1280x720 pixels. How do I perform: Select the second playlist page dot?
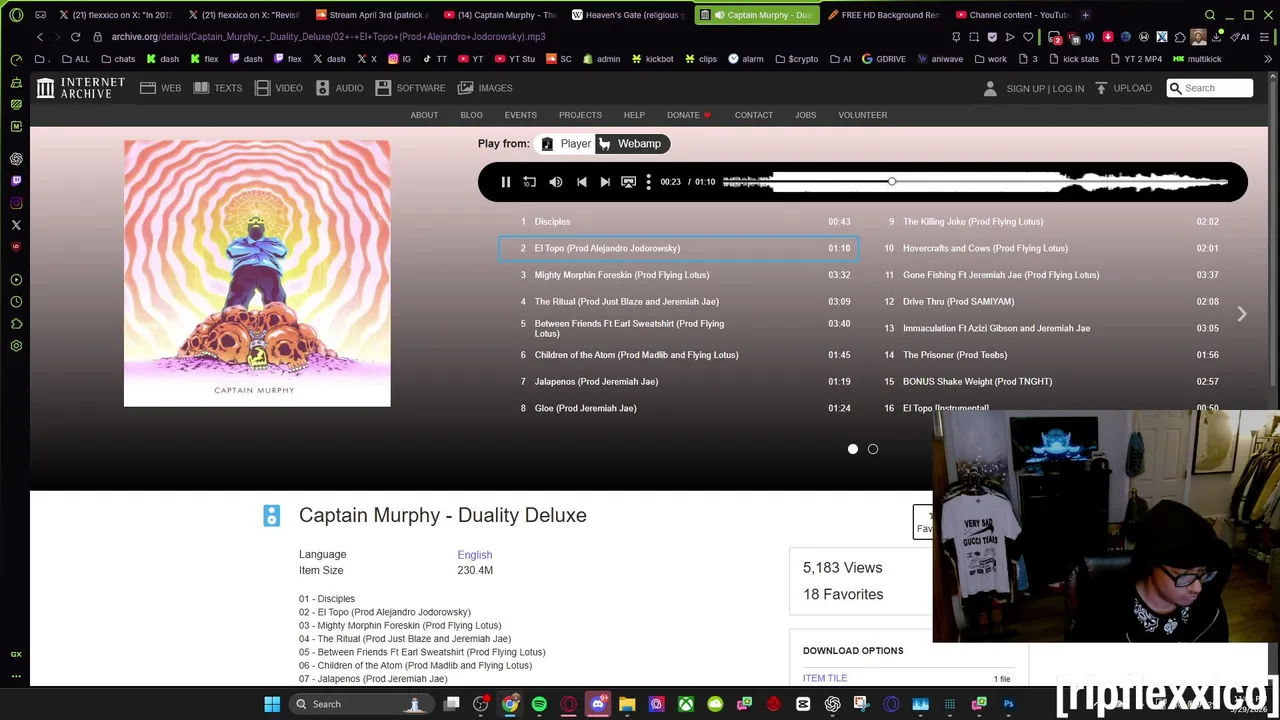(x=873, y=449)
